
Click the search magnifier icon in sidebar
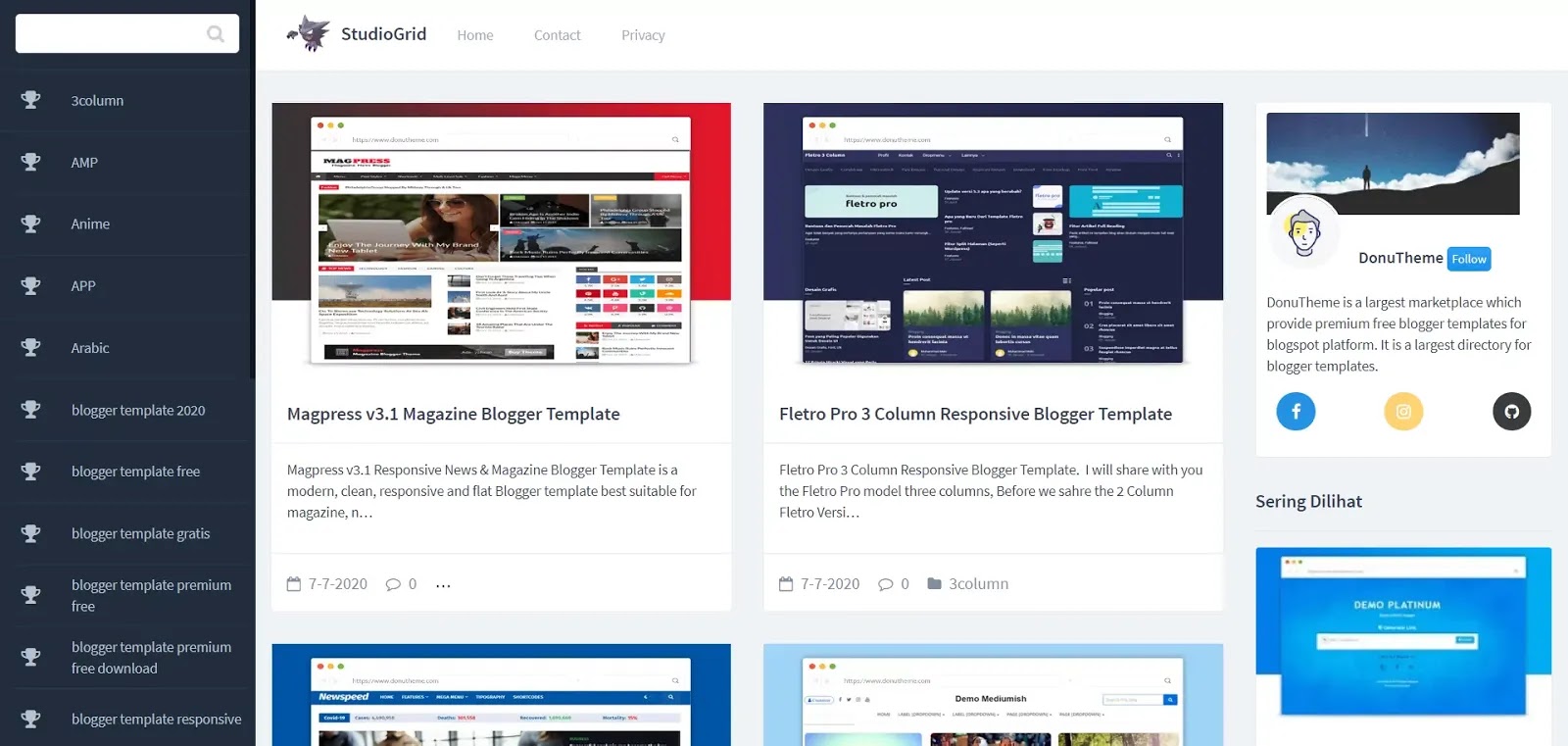click(x=216, y=34)
